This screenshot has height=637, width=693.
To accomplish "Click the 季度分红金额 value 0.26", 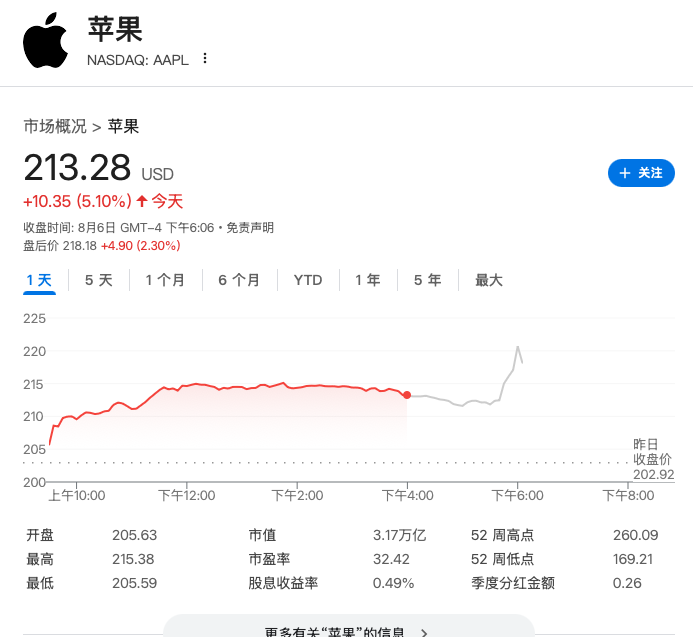I will pyautogui.click(x=627, y=583).
